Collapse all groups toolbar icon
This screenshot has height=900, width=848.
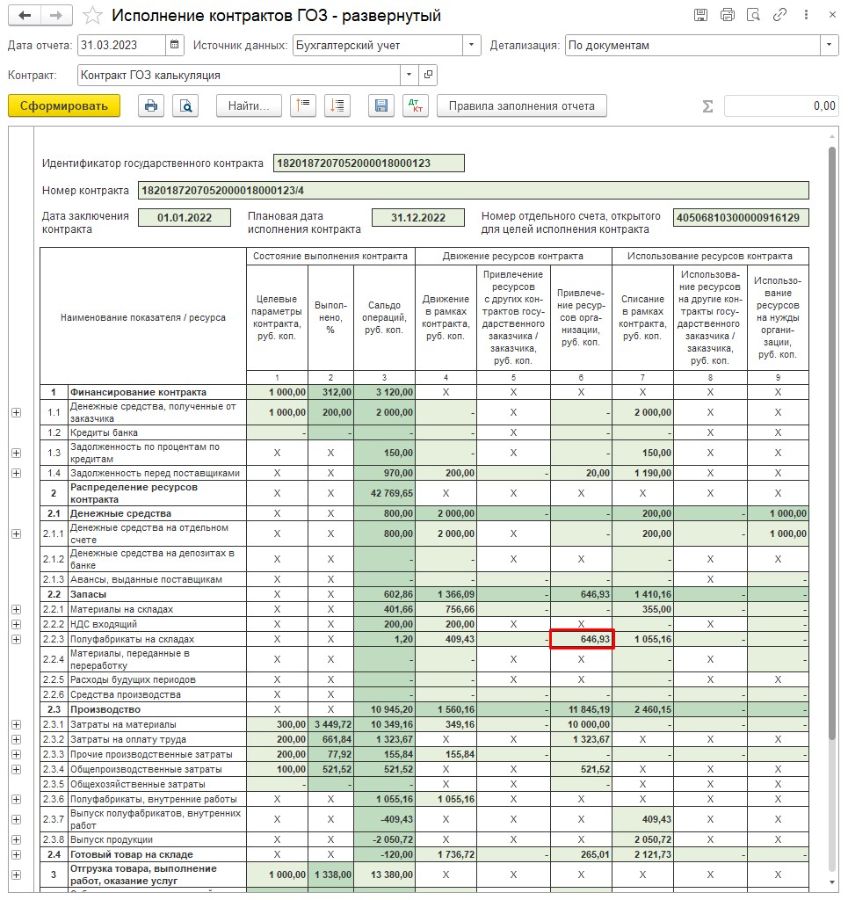[303, 106]
